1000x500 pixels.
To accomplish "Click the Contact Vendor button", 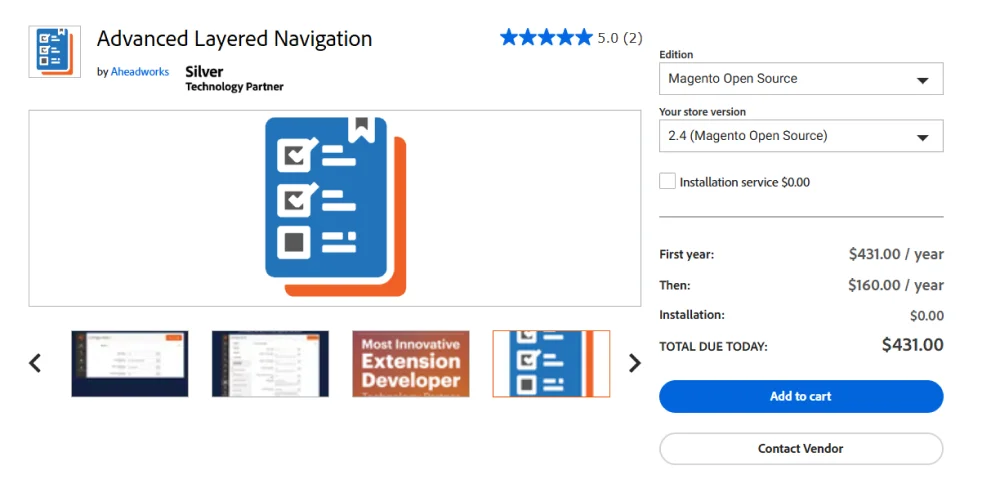I will click(801, 449).
